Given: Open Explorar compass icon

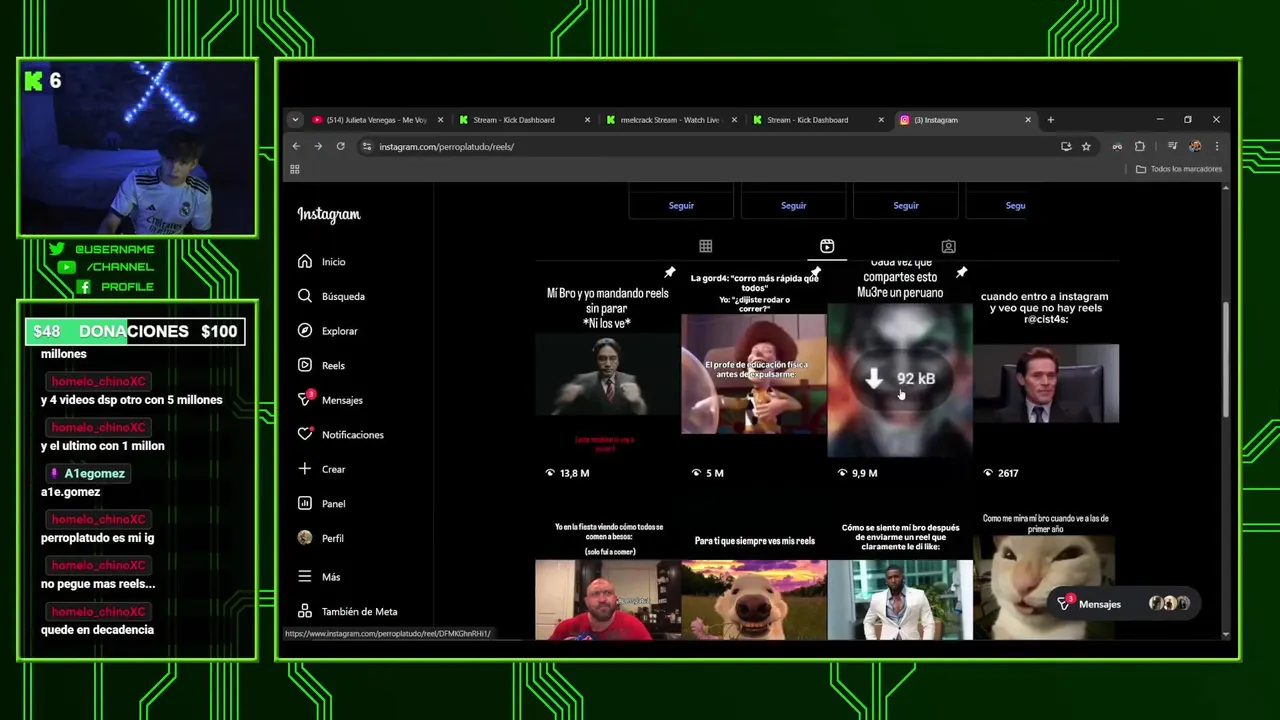Looking at the screenshot, I should tap(305, 330).
